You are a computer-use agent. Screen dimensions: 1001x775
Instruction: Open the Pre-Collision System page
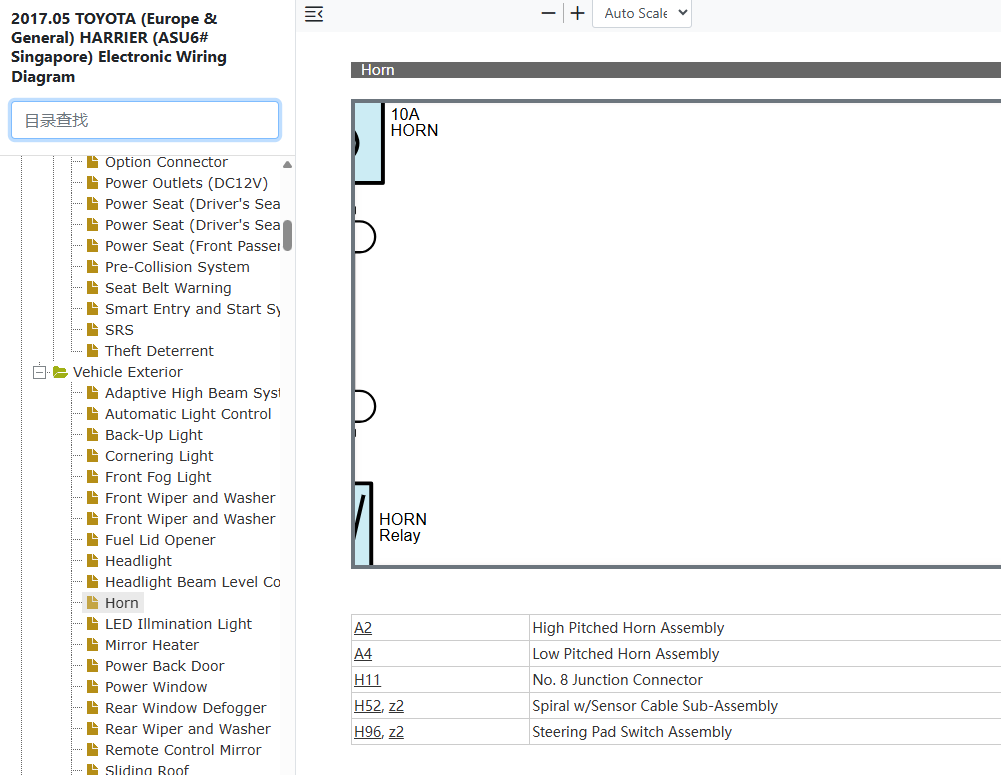point(177,267)
